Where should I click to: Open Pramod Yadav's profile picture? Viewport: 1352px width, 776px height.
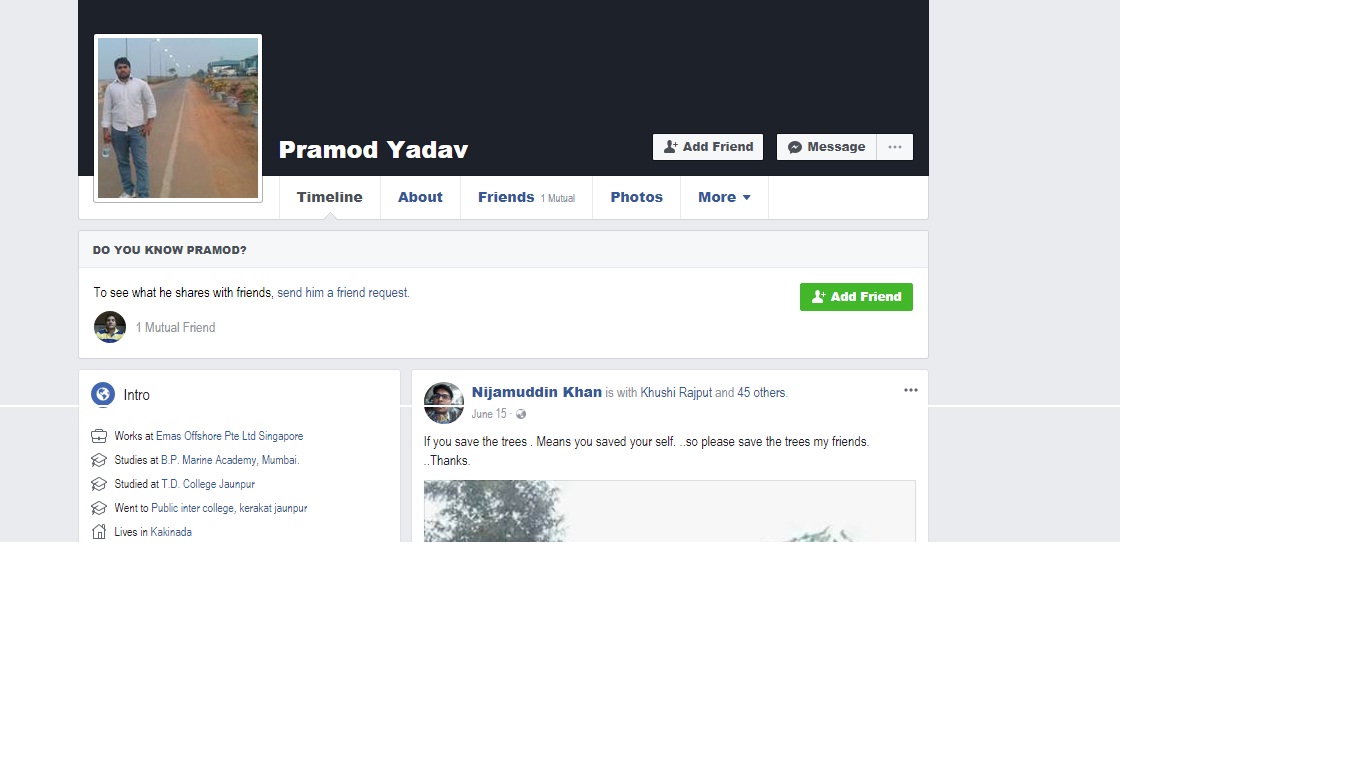point(178,118)
